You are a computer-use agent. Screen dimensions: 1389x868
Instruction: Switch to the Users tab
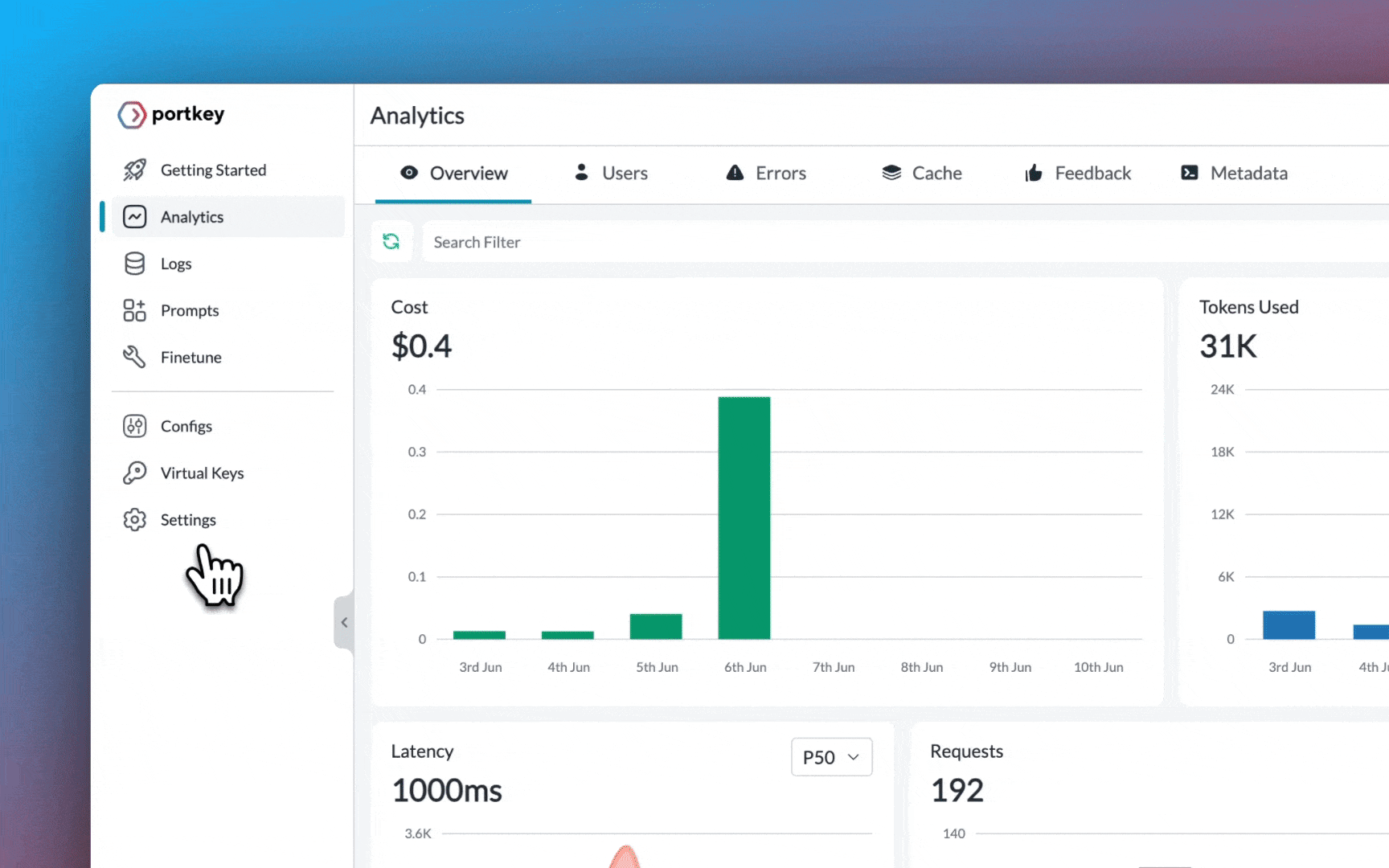tap(612, 174)
